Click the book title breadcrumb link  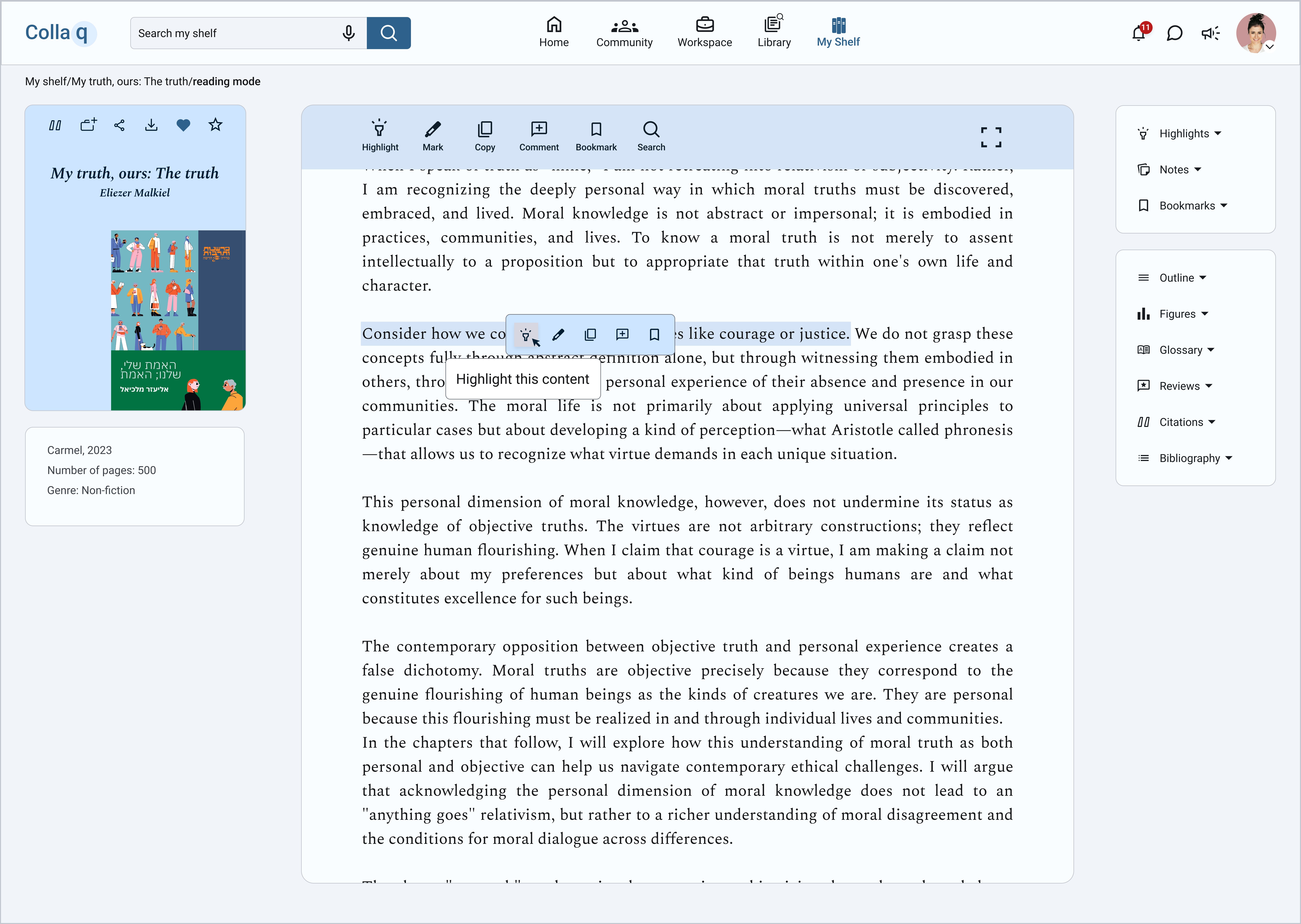[x=130, y=81]
